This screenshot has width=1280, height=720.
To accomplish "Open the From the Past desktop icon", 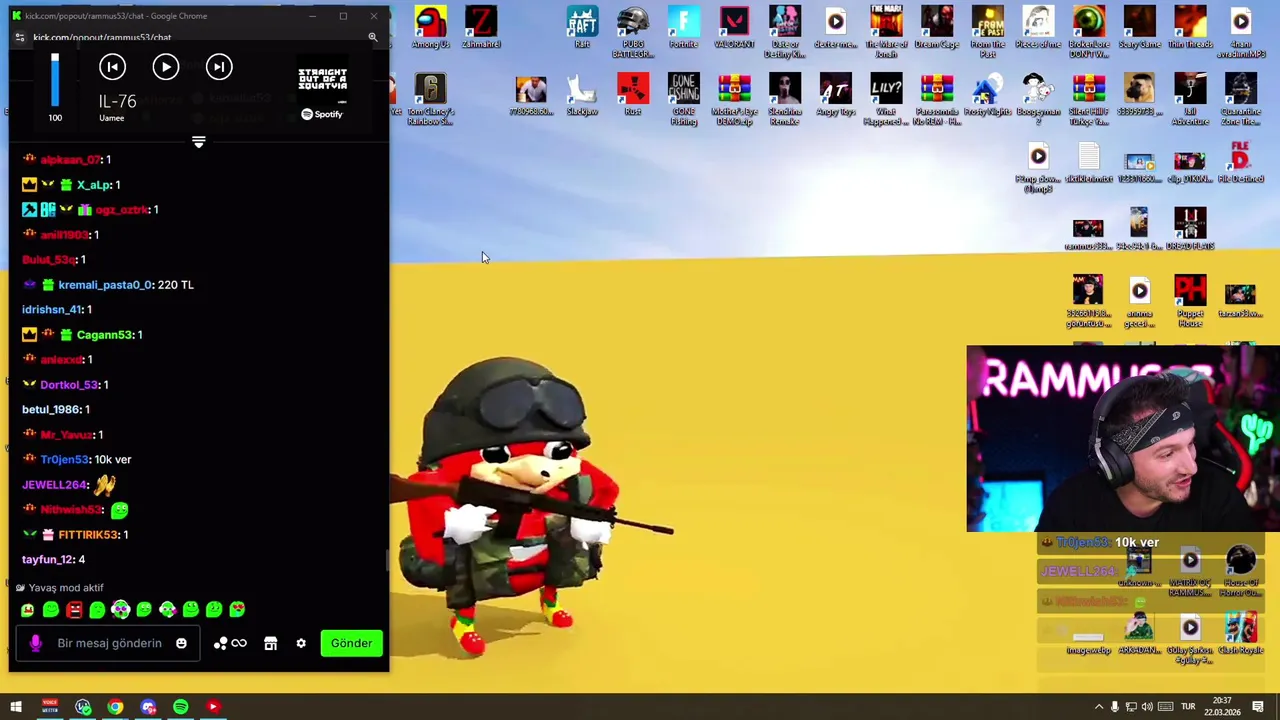I will [987, 31].
